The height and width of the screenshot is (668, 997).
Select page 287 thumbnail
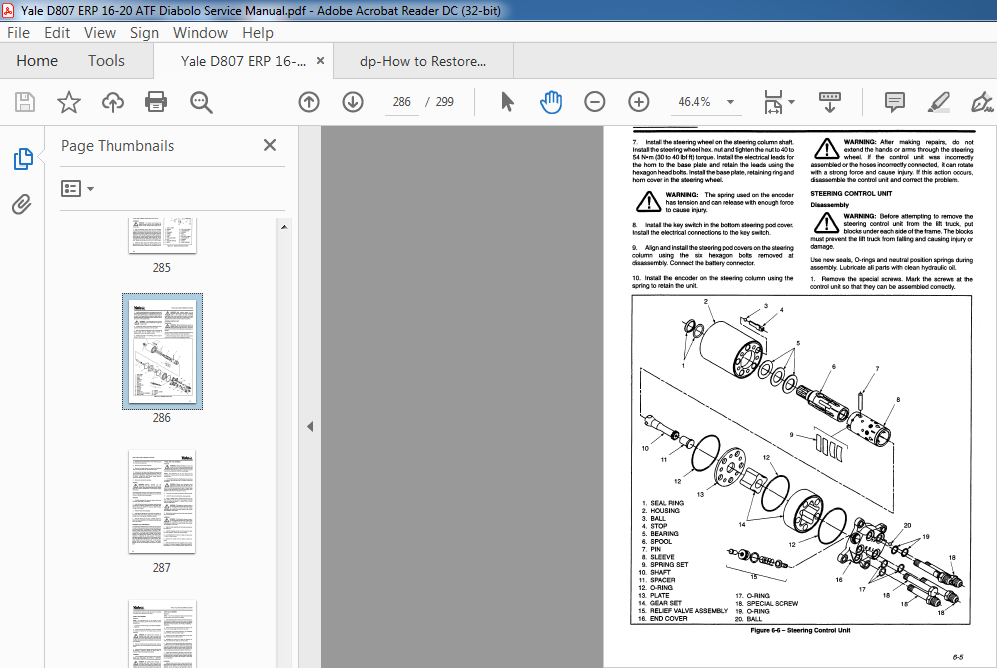[162, 501]
